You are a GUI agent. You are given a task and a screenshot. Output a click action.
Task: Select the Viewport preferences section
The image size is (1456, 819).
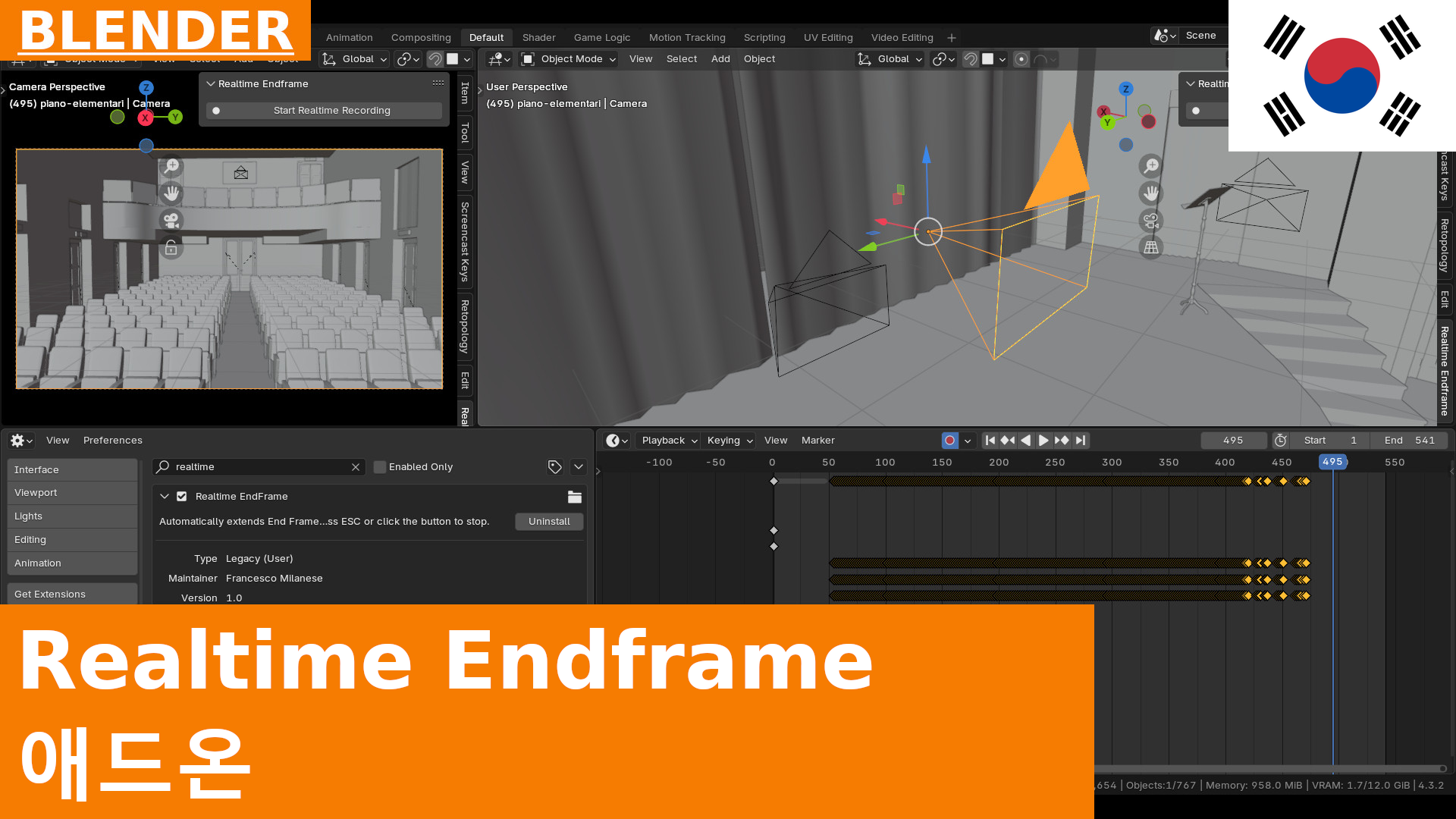tap(72, 493)
